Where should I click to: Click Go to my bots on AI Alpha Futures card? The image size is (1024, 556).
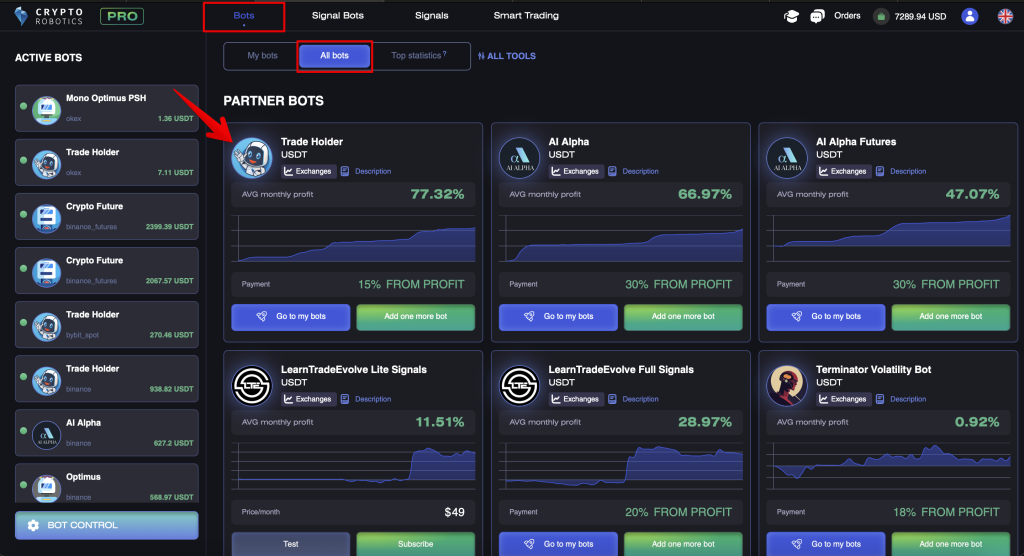(825, 317)
